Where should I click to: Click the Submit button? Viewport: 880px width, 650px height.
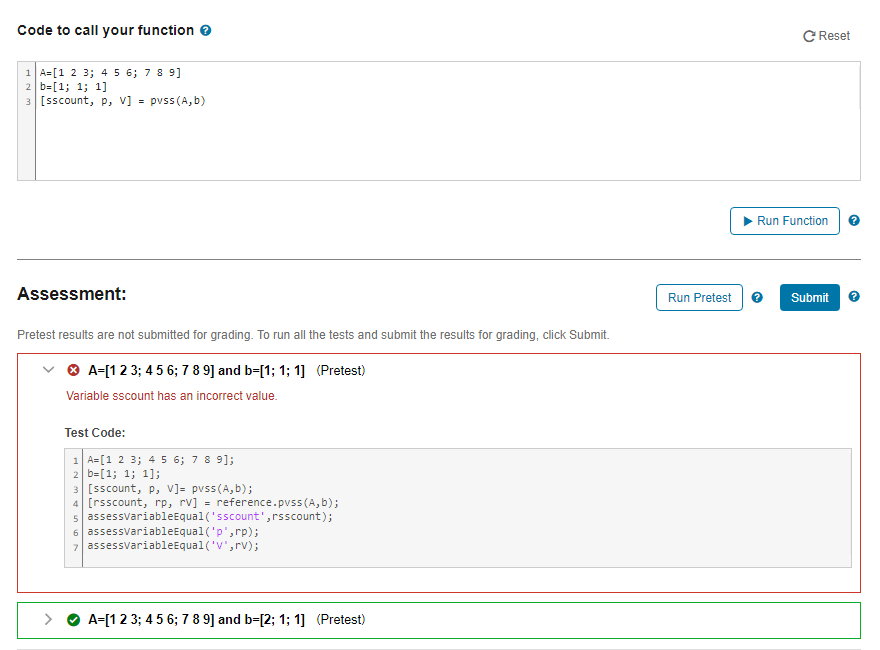[809, 297]
